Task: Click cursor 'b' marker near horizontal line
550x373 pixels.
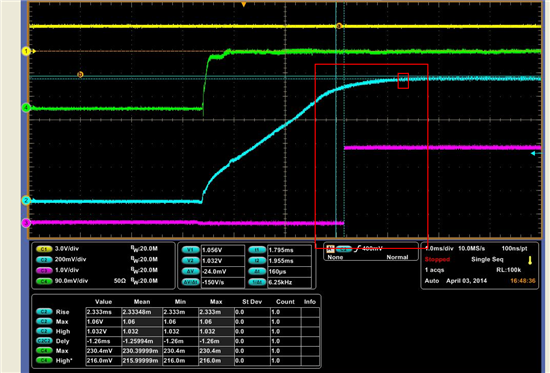Action: (80, 74)
